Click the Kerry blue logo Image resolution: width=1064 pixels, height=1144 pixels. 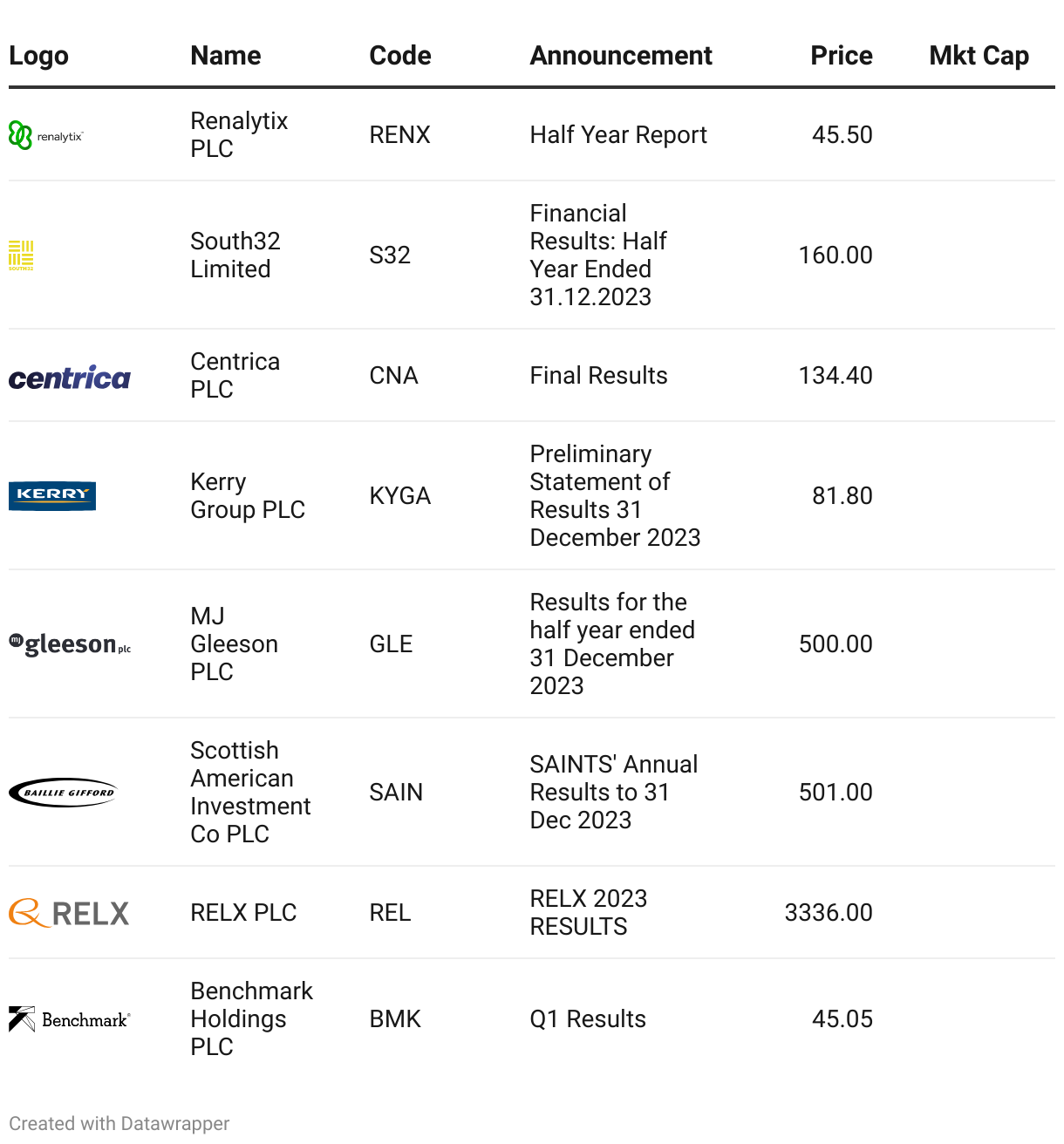coord(52,495)
